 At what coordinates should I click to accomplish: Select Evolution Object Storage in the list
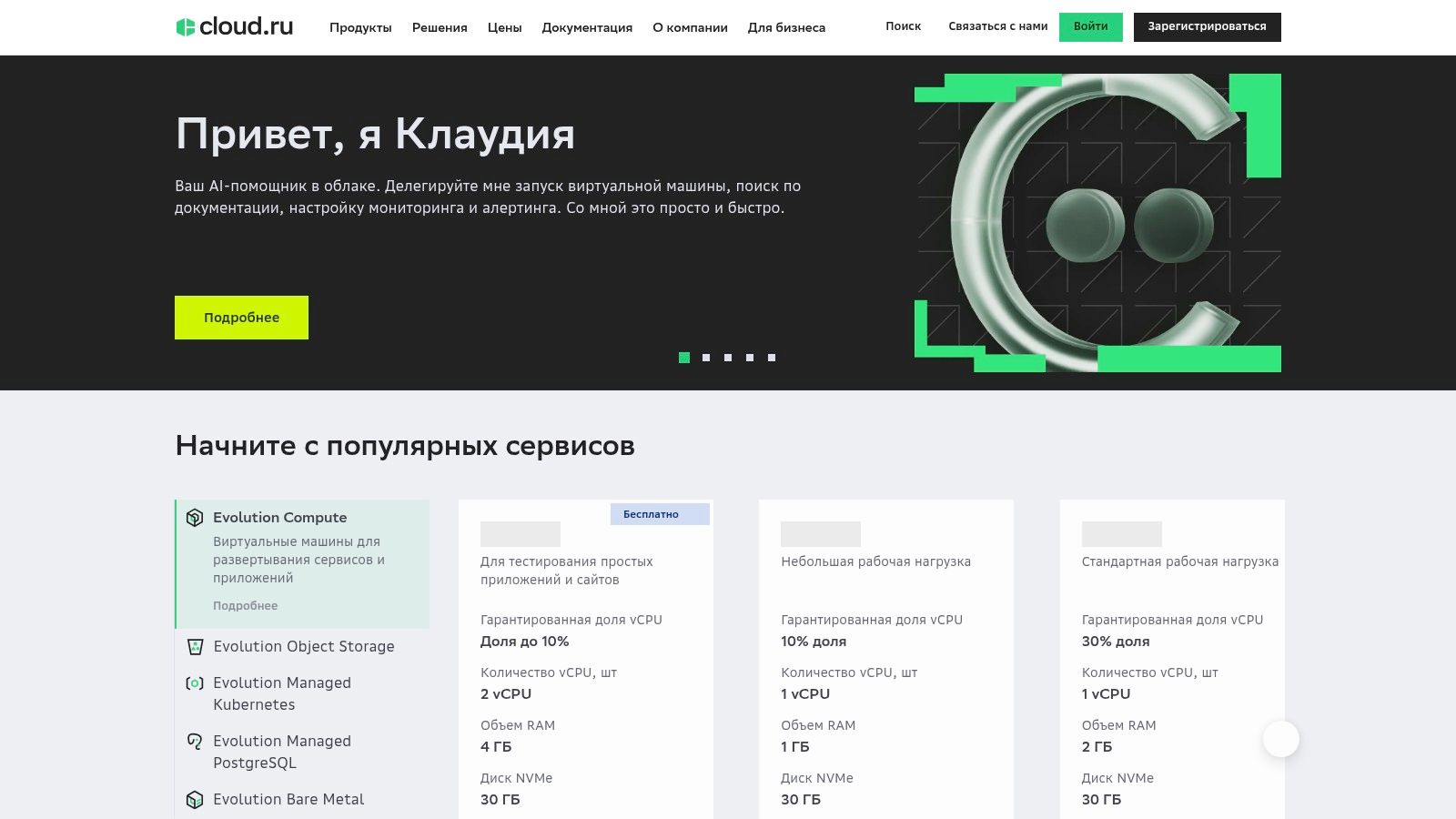[303, 647]
